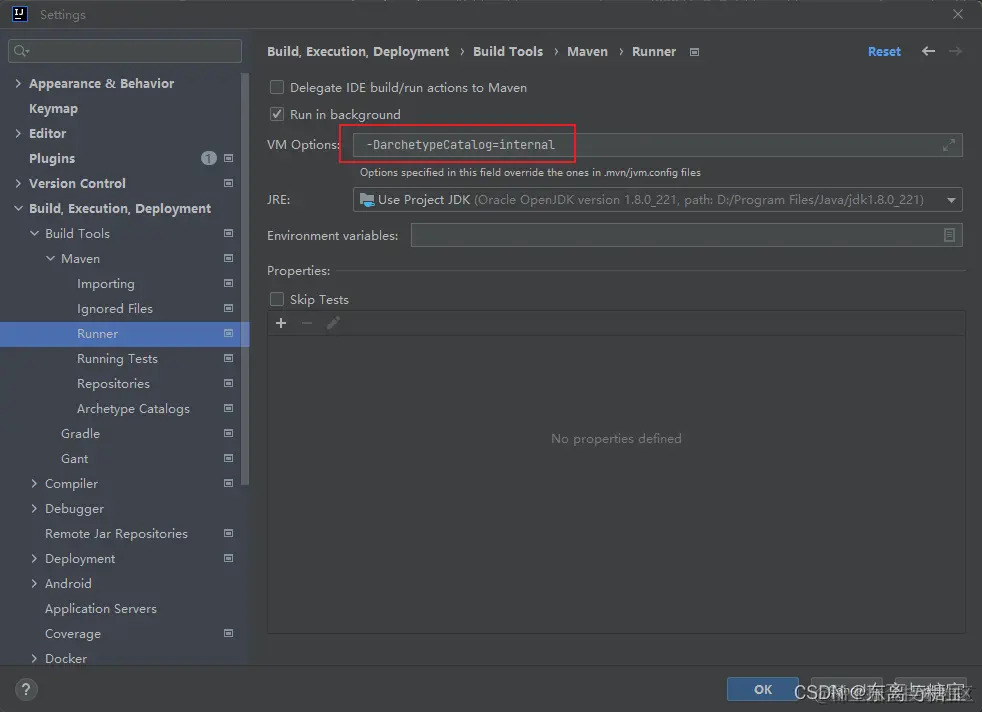Click the Environment variables input field

pos(686,235)
